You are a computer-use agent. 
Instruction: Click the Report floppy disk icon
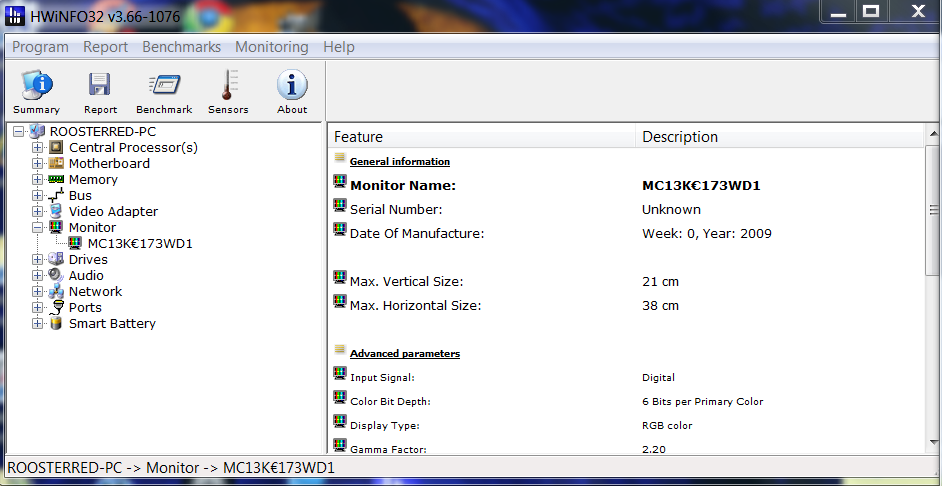tap(100, 85)
